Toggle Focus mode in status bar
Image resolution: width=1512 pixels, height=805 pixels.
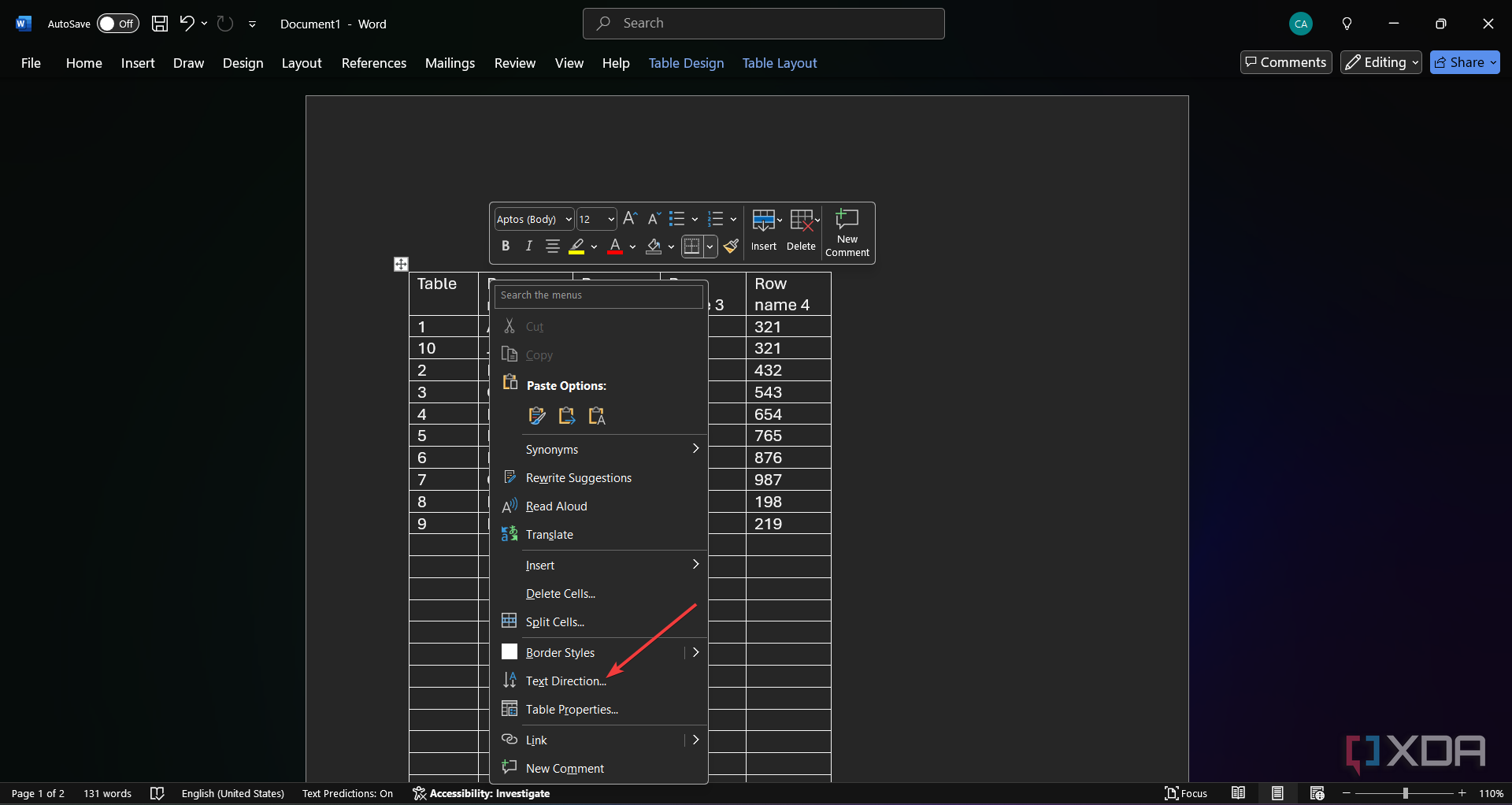[x=1186, y=793]
